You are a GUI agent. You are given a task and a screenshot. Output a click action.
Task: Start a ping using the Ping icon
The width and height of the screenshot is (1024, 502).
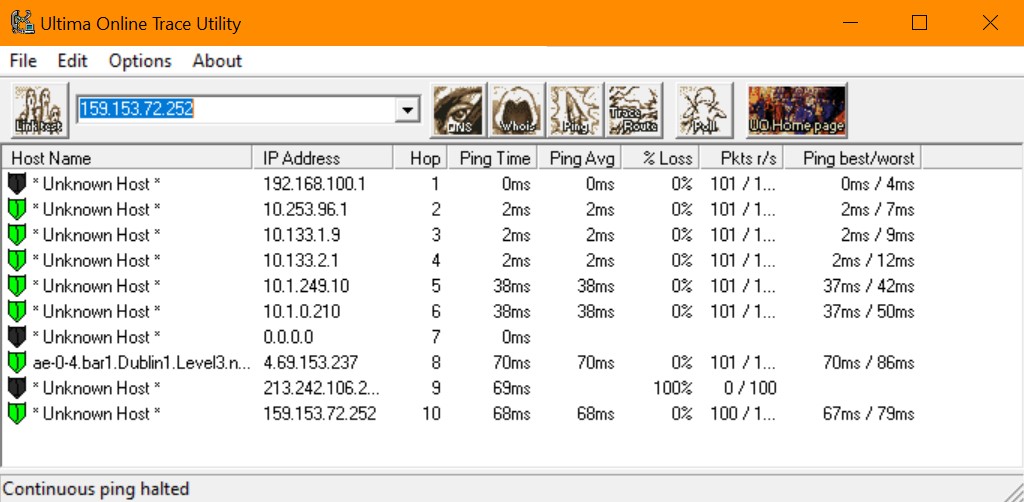coord(575,109)
